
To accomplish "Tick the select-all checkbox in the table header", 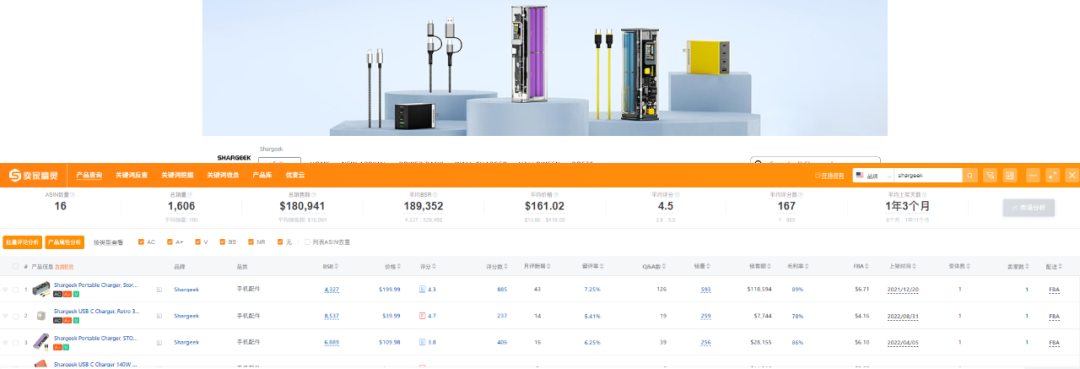I will coord(15,266).
